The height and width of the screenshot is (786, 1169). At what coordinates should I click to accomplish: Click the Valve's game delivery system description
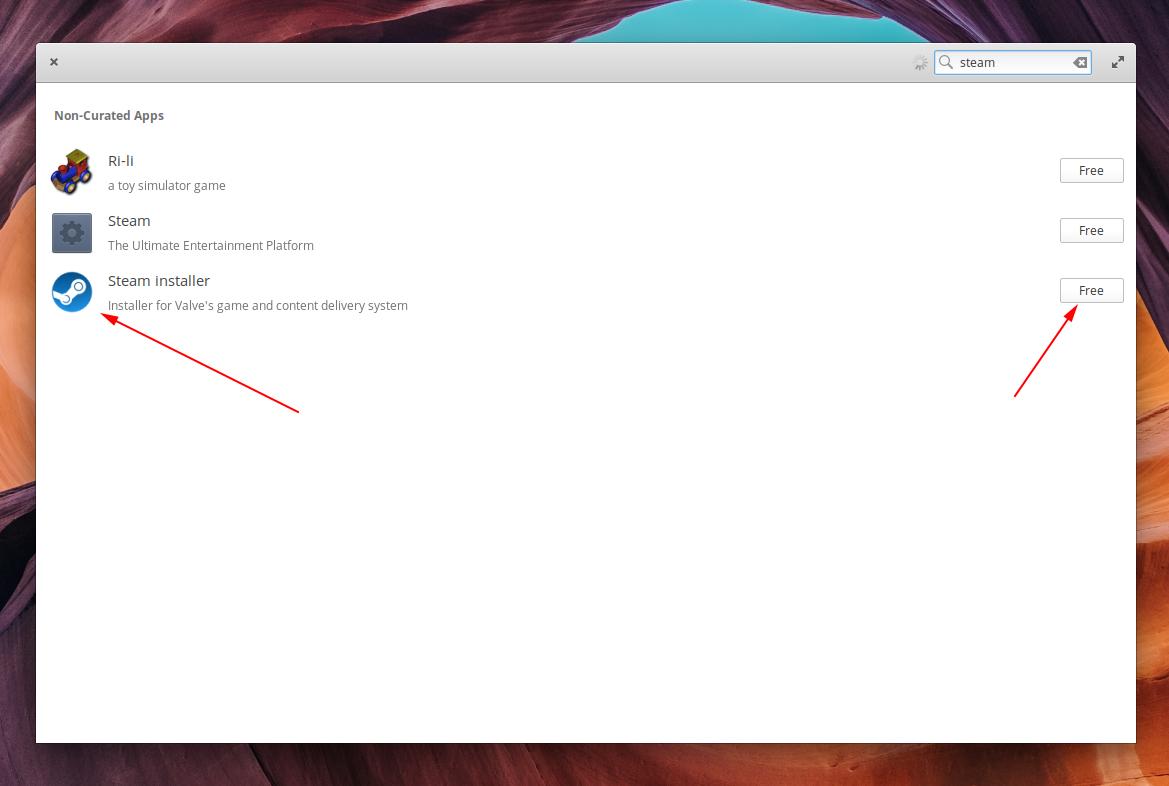[257, 306]
